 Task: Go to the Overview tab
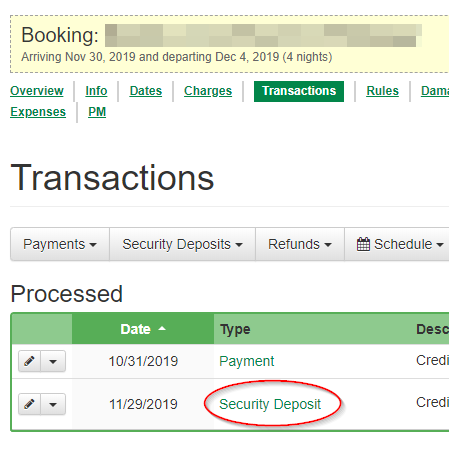[37, 91]
